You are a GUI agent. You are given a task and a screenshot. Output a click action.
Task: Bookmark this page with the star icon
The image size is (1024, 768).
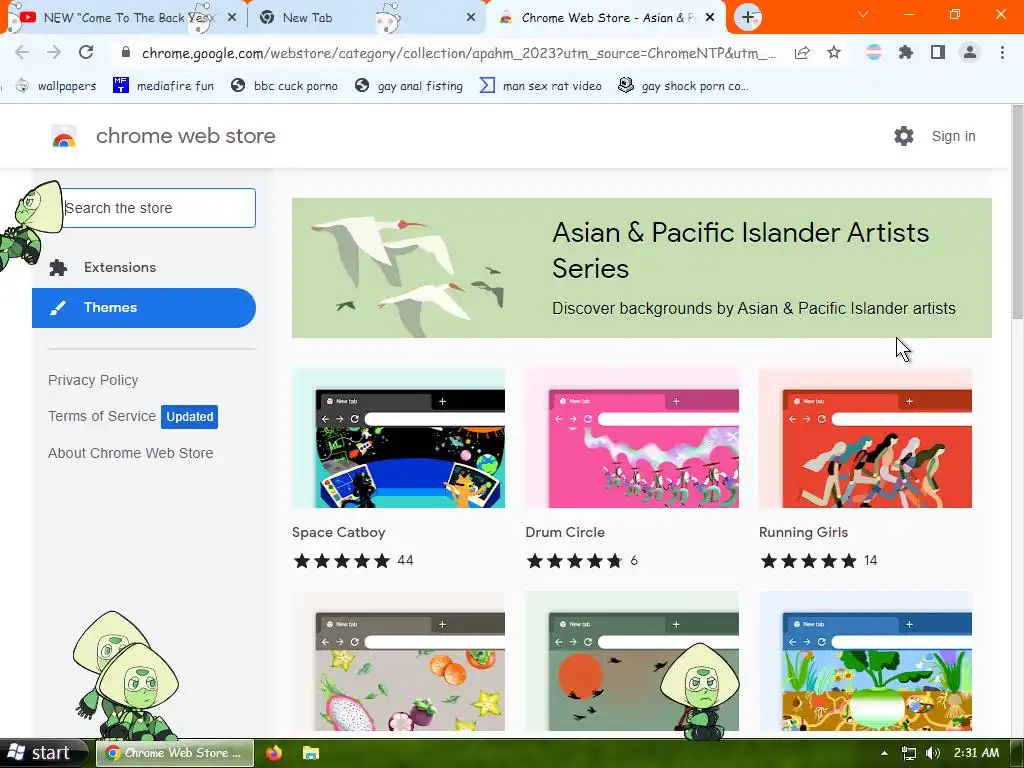834,53
